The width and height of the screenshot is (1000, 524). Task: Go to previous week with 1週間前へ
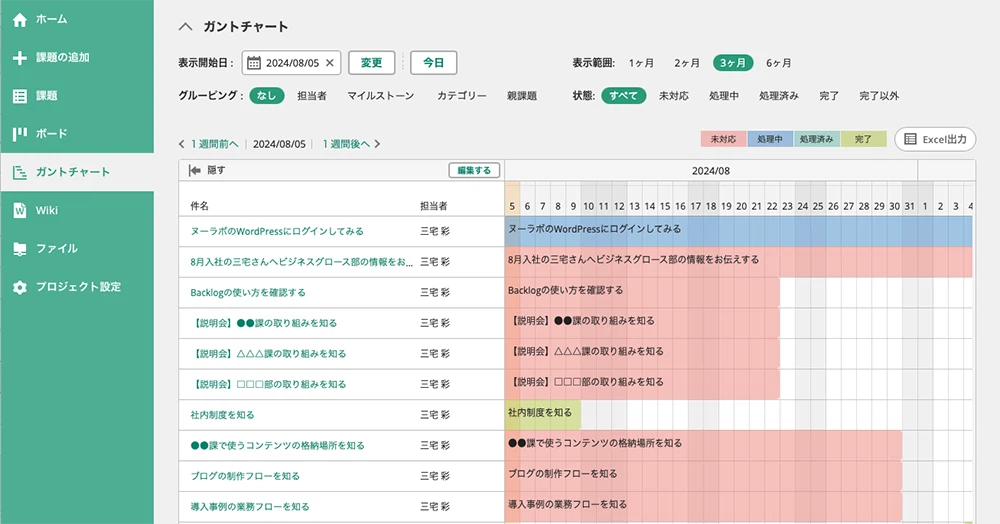pyautogui.click(x=209, y=144)
